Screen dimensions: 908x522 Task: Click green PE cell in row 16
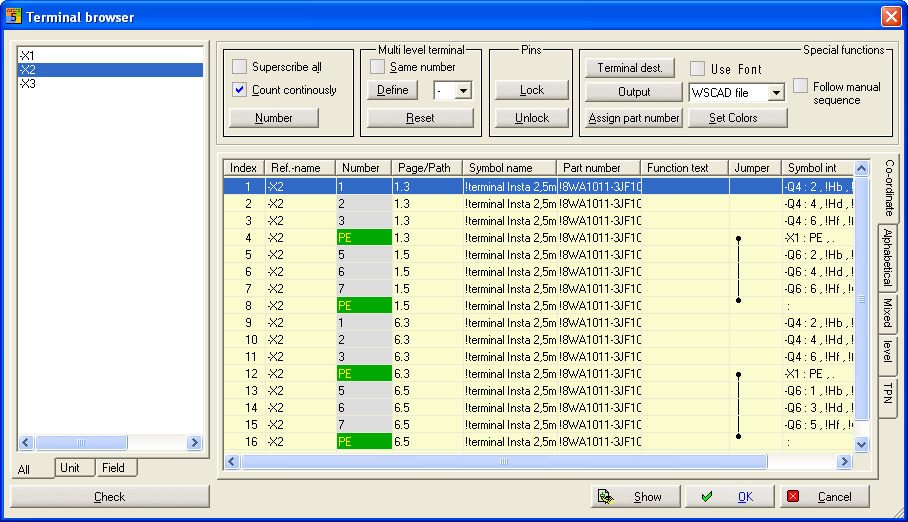(364, 441)
